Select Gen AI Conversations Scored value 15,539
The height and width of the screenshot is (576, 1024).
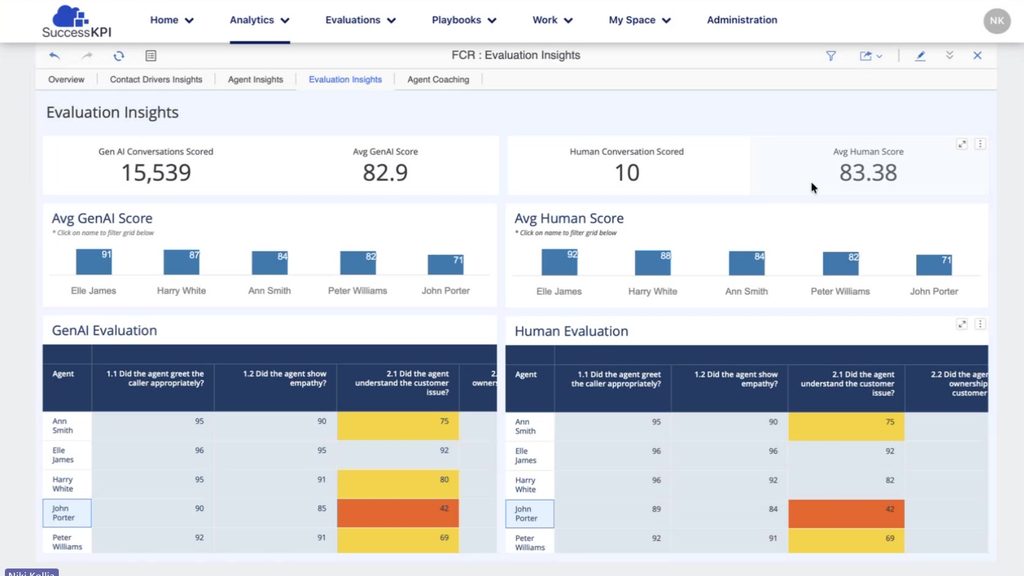pos(156,173)
